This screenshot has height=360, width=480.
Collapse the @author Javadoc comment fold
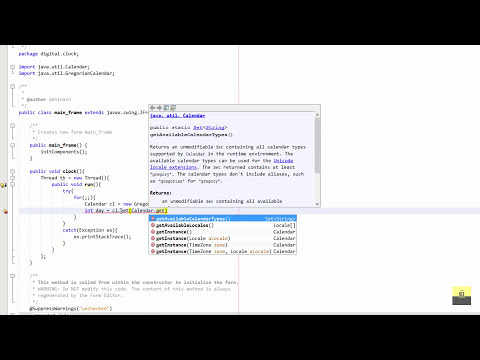13,86
